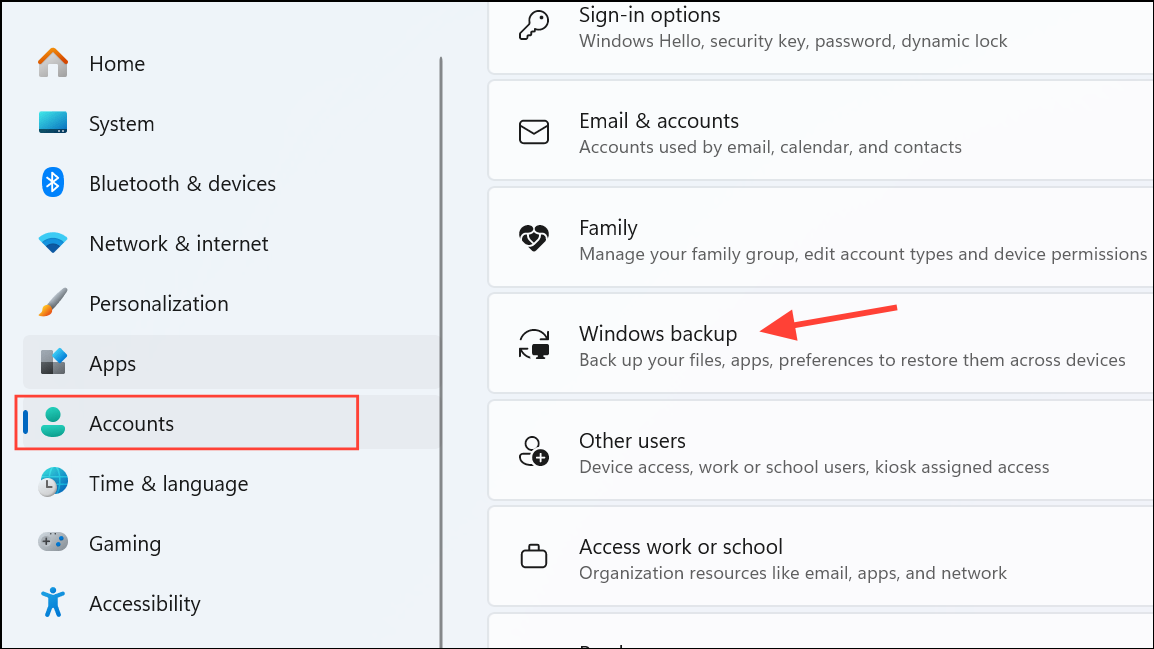Click the Bluetooth & devices icon
The width and height of the screenshot is (1154, 649).
point(52,183)
